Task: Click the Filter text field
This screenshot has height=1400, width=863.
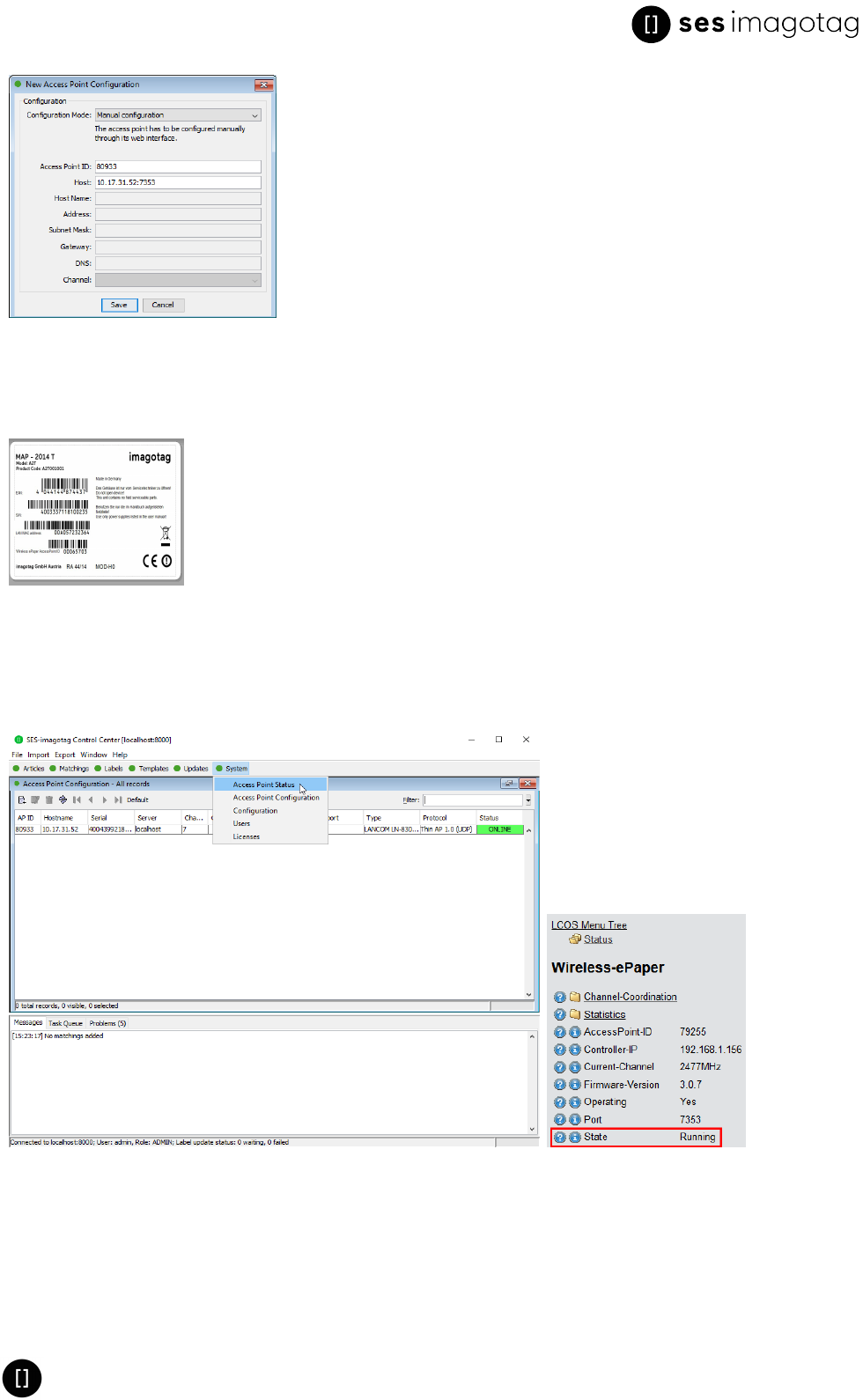Action: coord(473,800)
